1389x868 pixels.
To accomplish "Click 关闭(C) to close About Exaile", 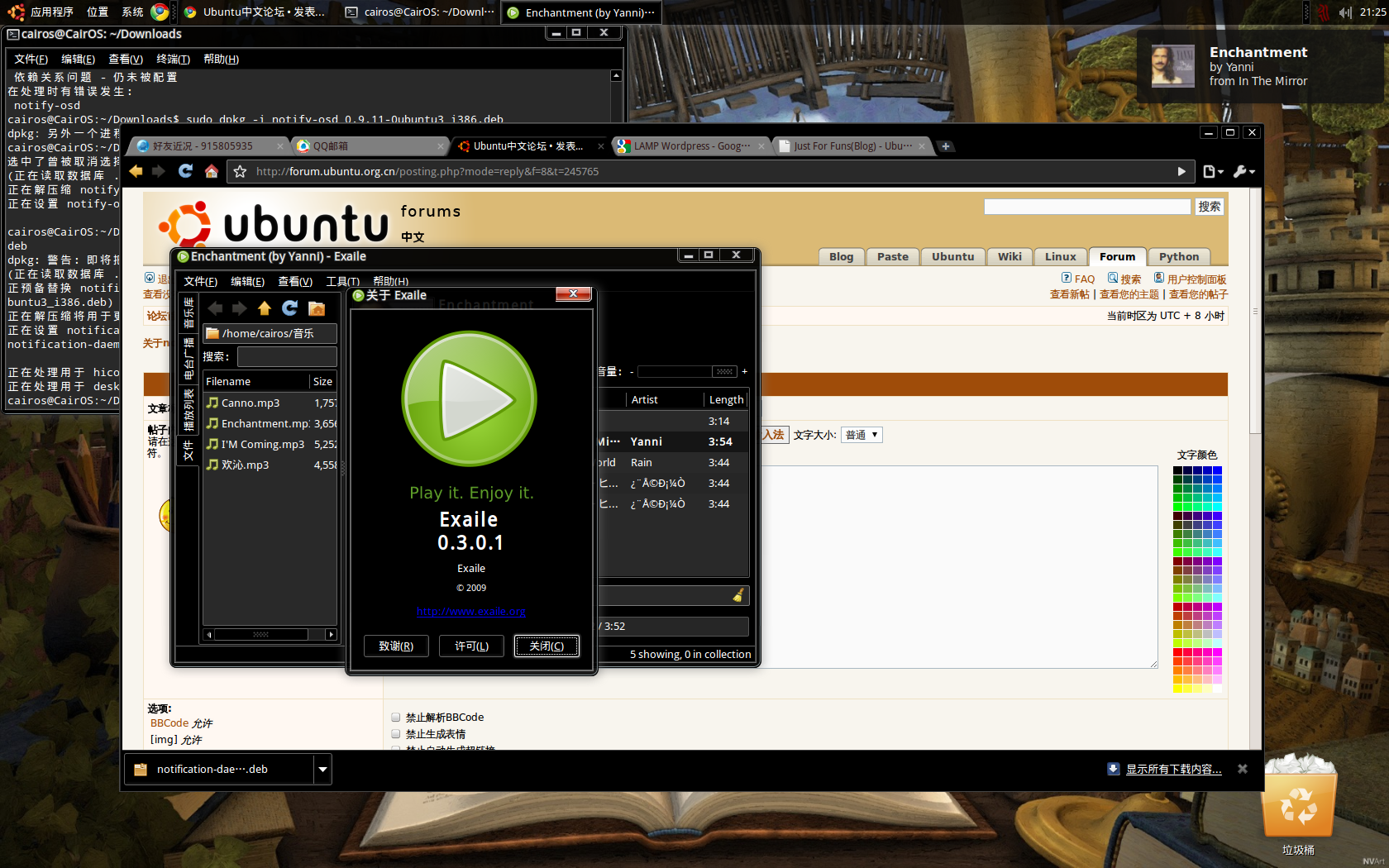I will tap(547, 646).
